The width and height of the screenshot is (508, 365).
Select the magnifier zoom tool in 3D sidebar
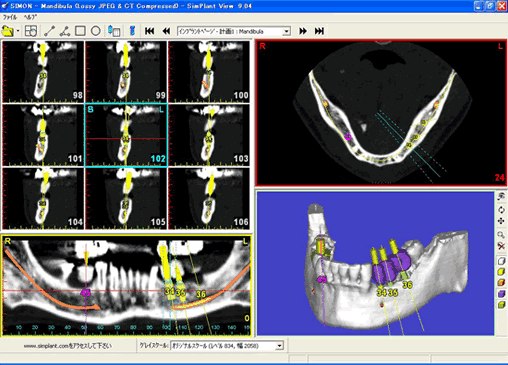[501, 235]
